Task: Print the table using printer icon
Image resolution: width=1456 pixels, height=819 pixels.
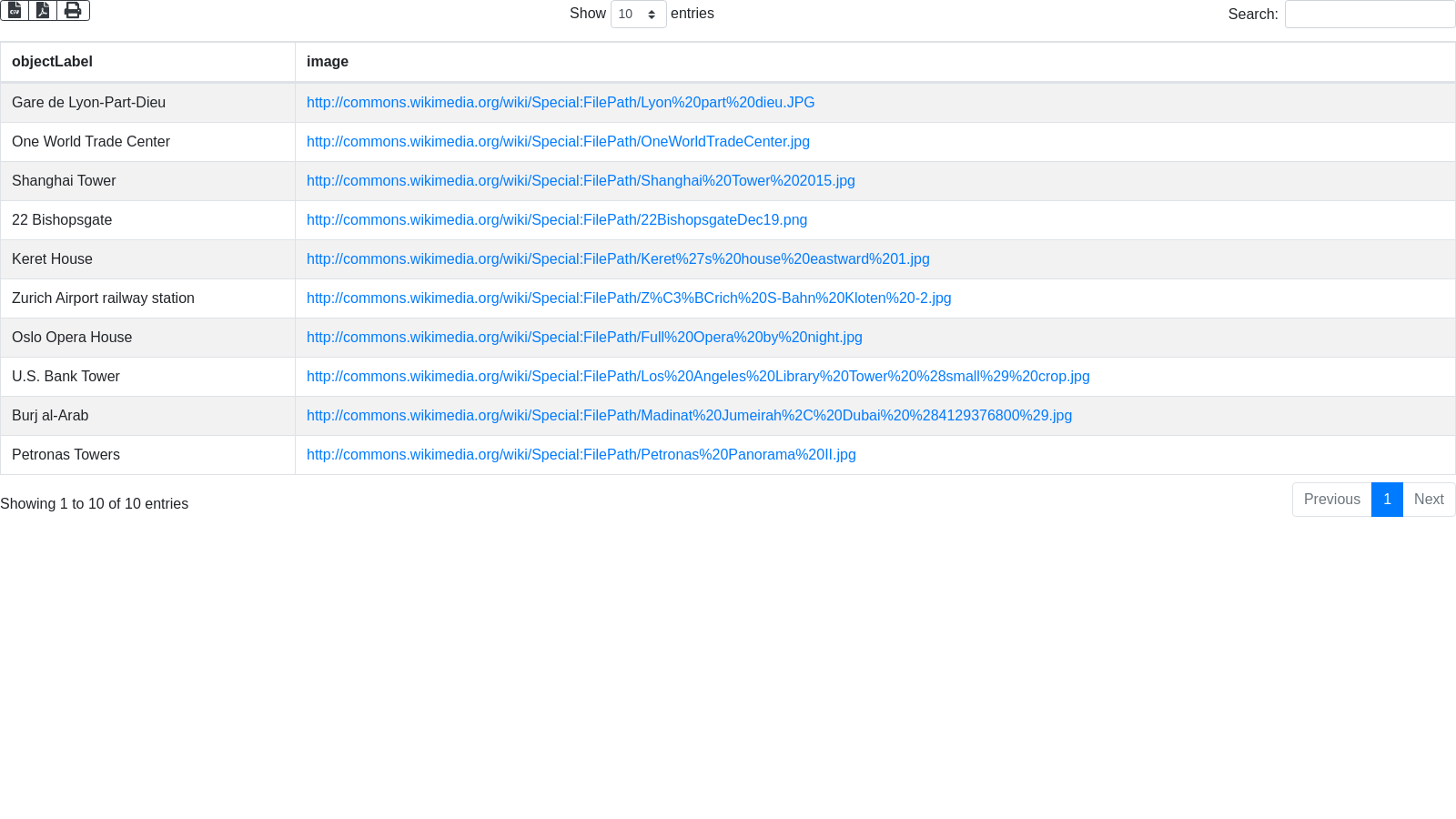Action: click(x=73, y=10)
